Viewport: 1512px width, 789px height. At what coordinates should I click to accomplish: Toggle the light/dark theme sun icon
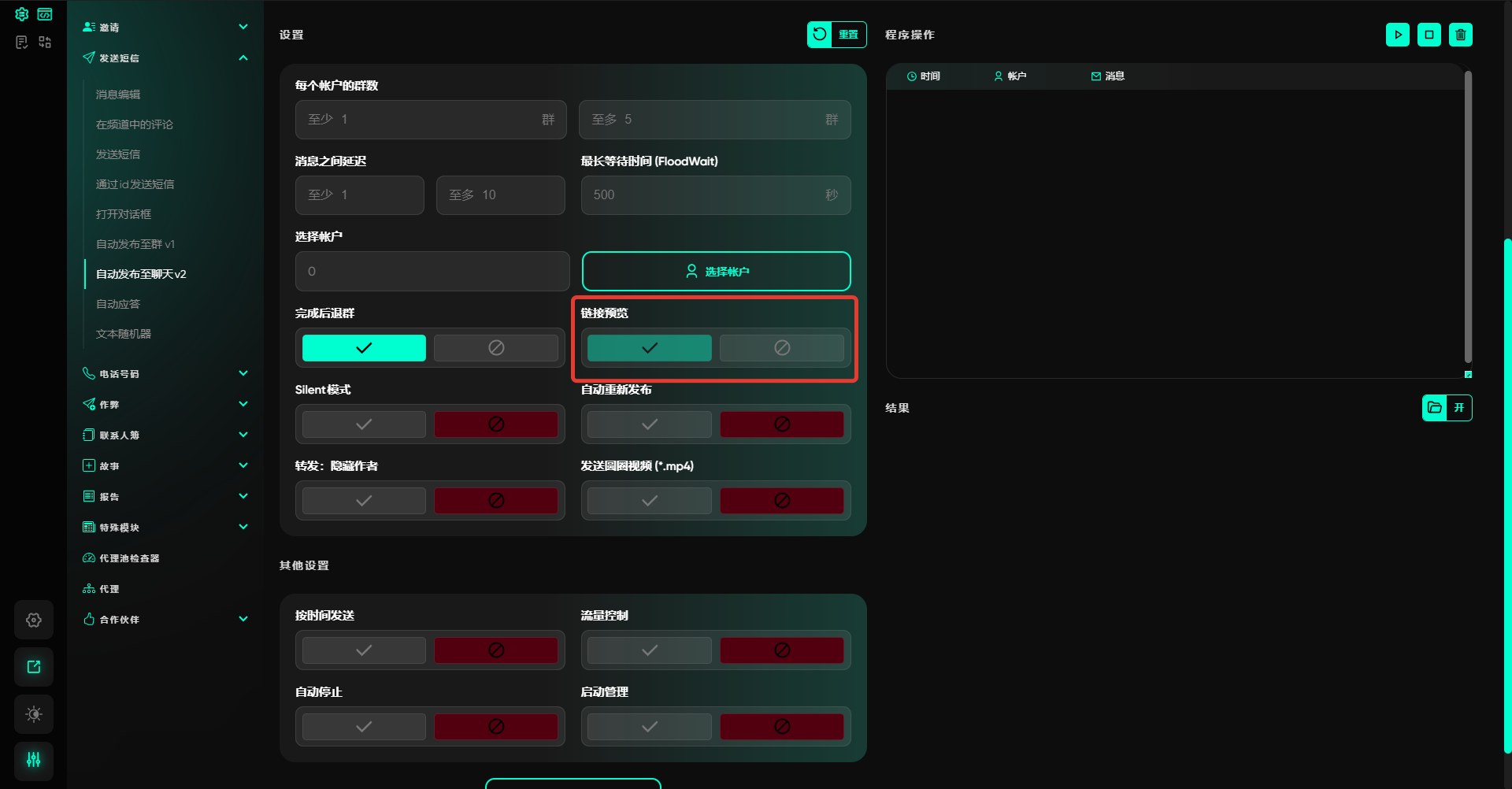tap(34, 714)
